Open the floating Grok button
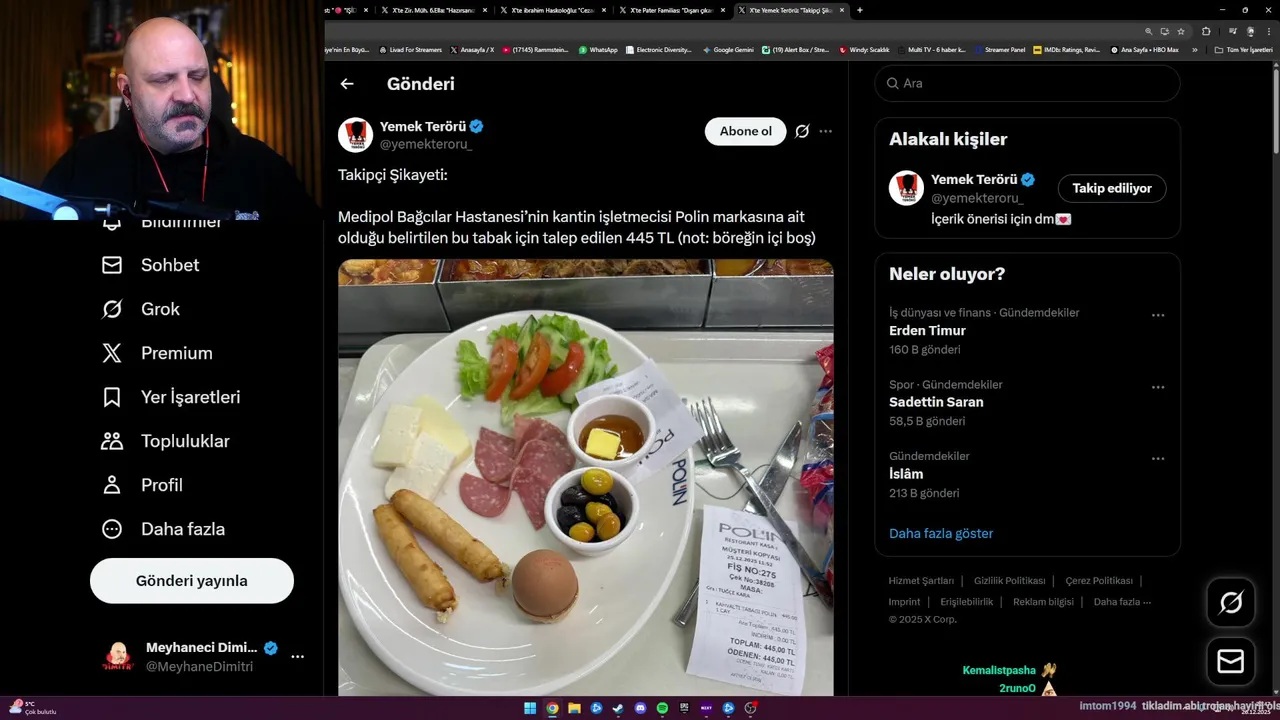This screenshot has width=1280, height=720. pyautogui.click(x=1230, y=603)
